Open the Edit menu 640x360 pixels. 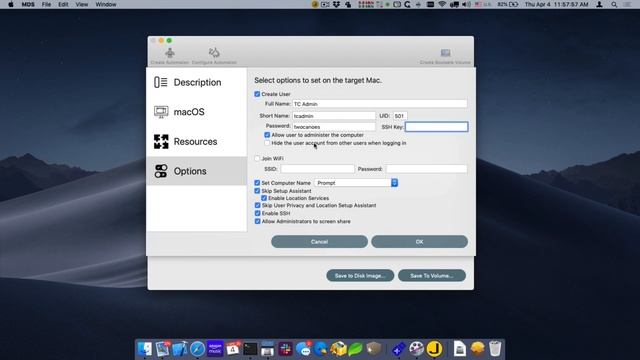click(x=63, y=4)
